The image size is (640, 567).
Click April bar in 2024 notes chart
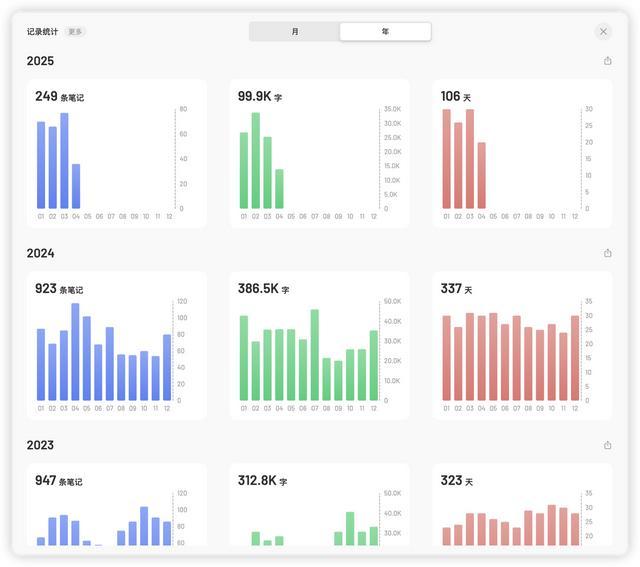tap(75, 352)
